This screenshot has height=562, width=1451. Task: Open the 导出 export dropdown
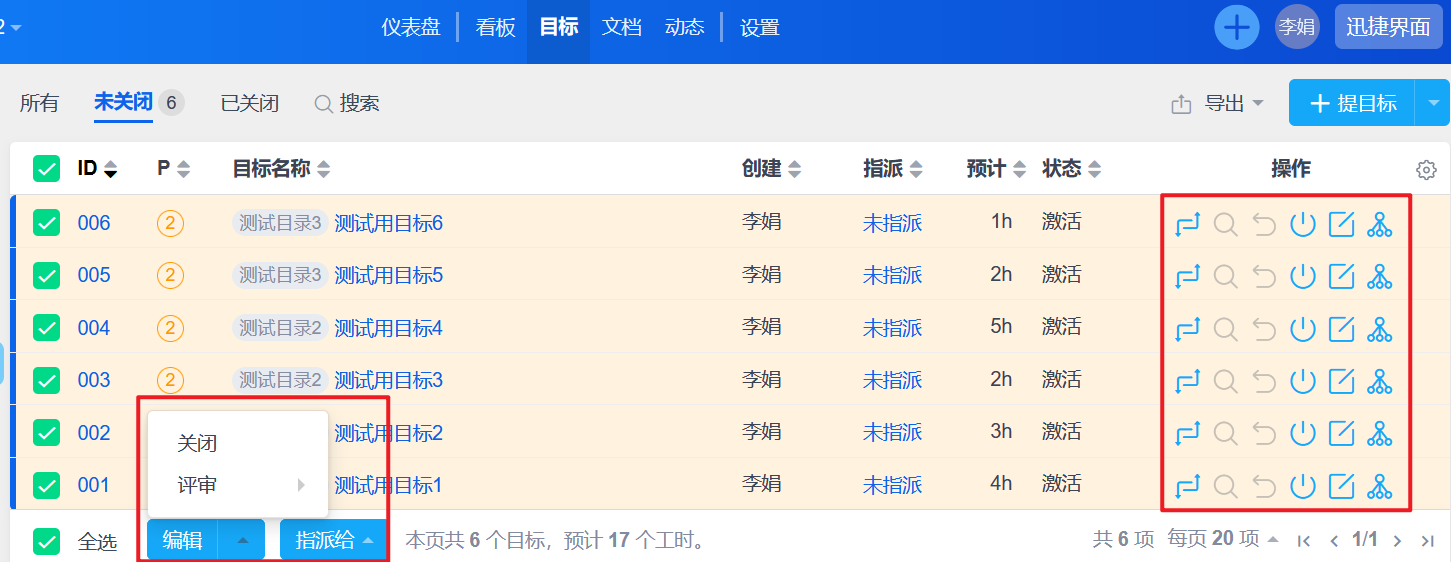pos(1218,103)
